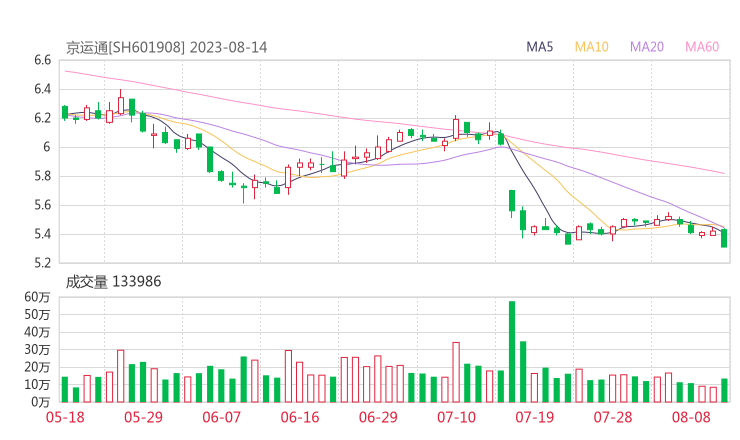Click the 07-10 date axis label
Screen dimensions: 740x440
coord(456,417)
